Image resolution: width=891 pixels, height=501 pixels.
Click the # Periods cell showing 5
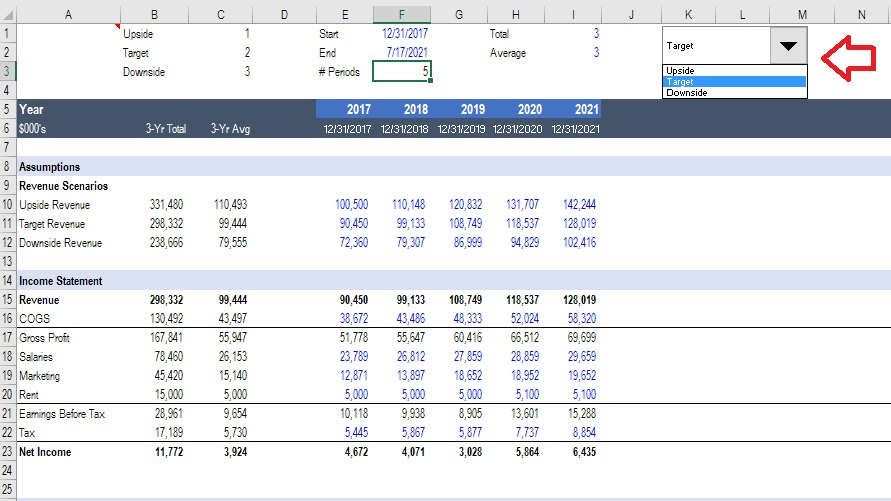(x=402, y=72)
